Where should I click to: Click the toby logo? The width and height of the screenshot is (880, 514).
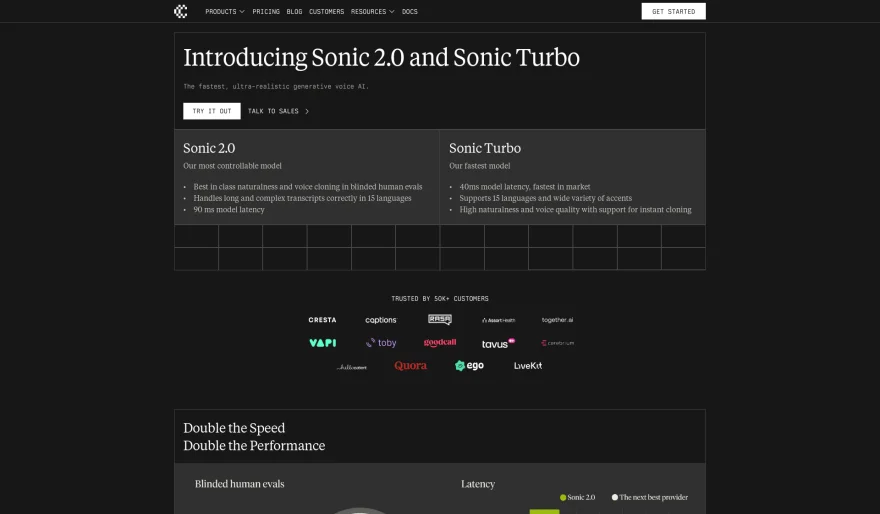381,342
